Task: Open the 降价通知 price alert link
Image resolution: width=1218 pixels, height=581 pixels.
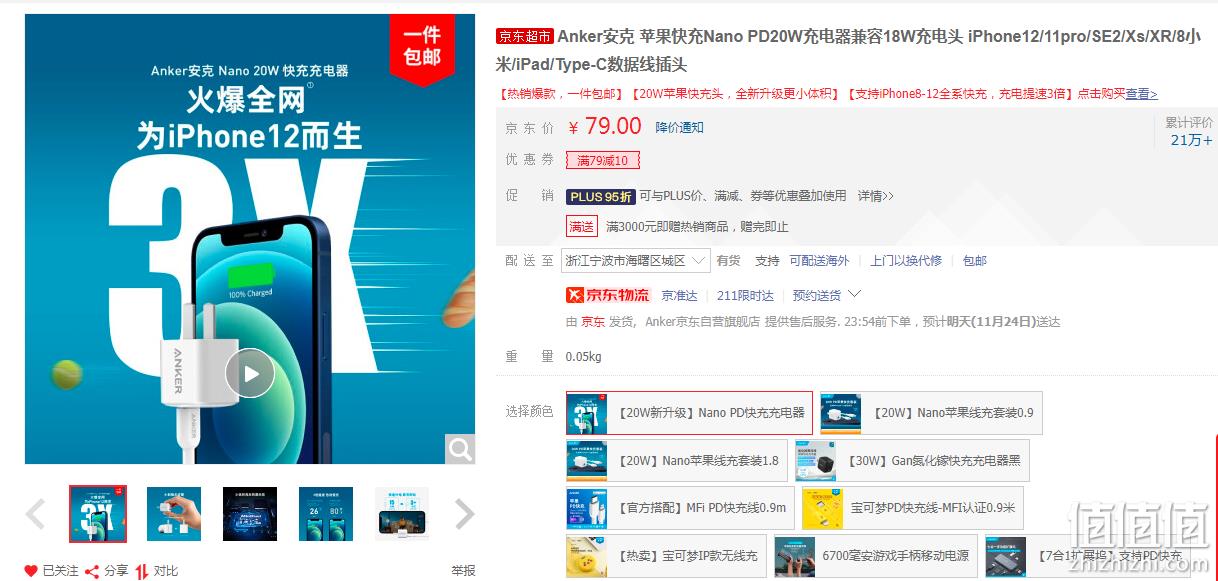Action: (680, 127)
